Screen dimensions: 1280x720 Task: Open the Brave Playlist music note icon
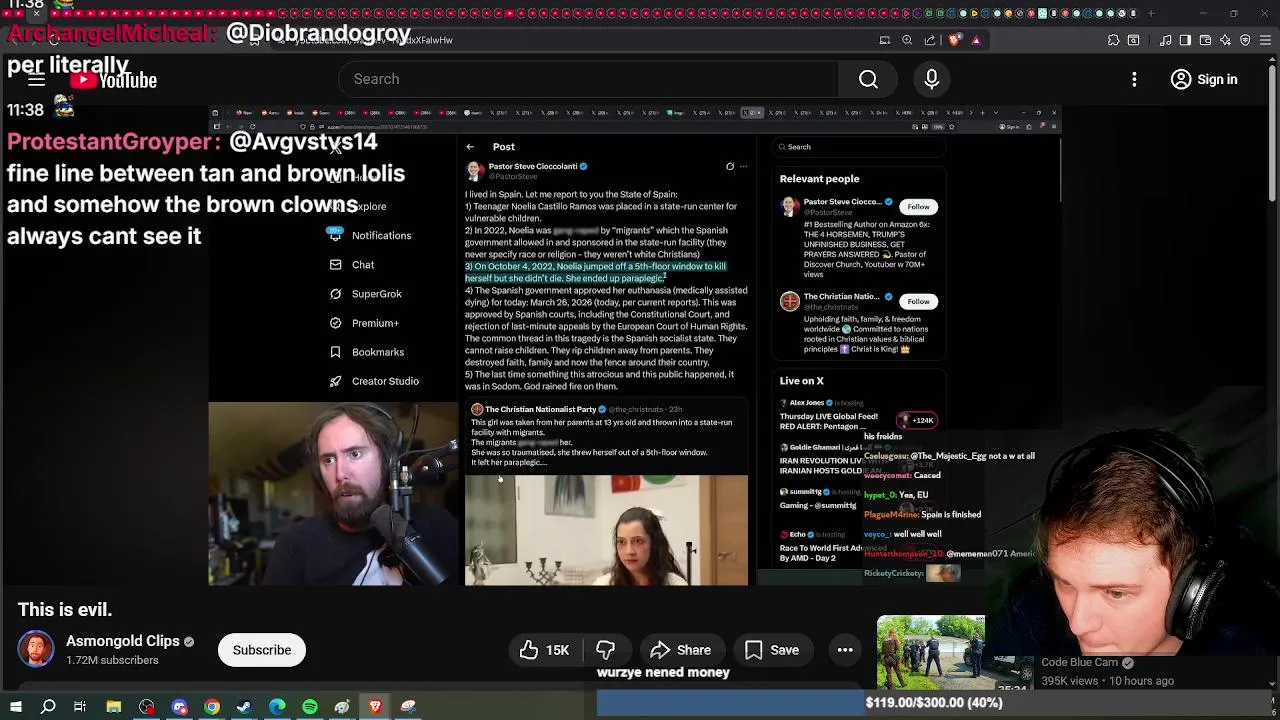[x=1166, y=40]
